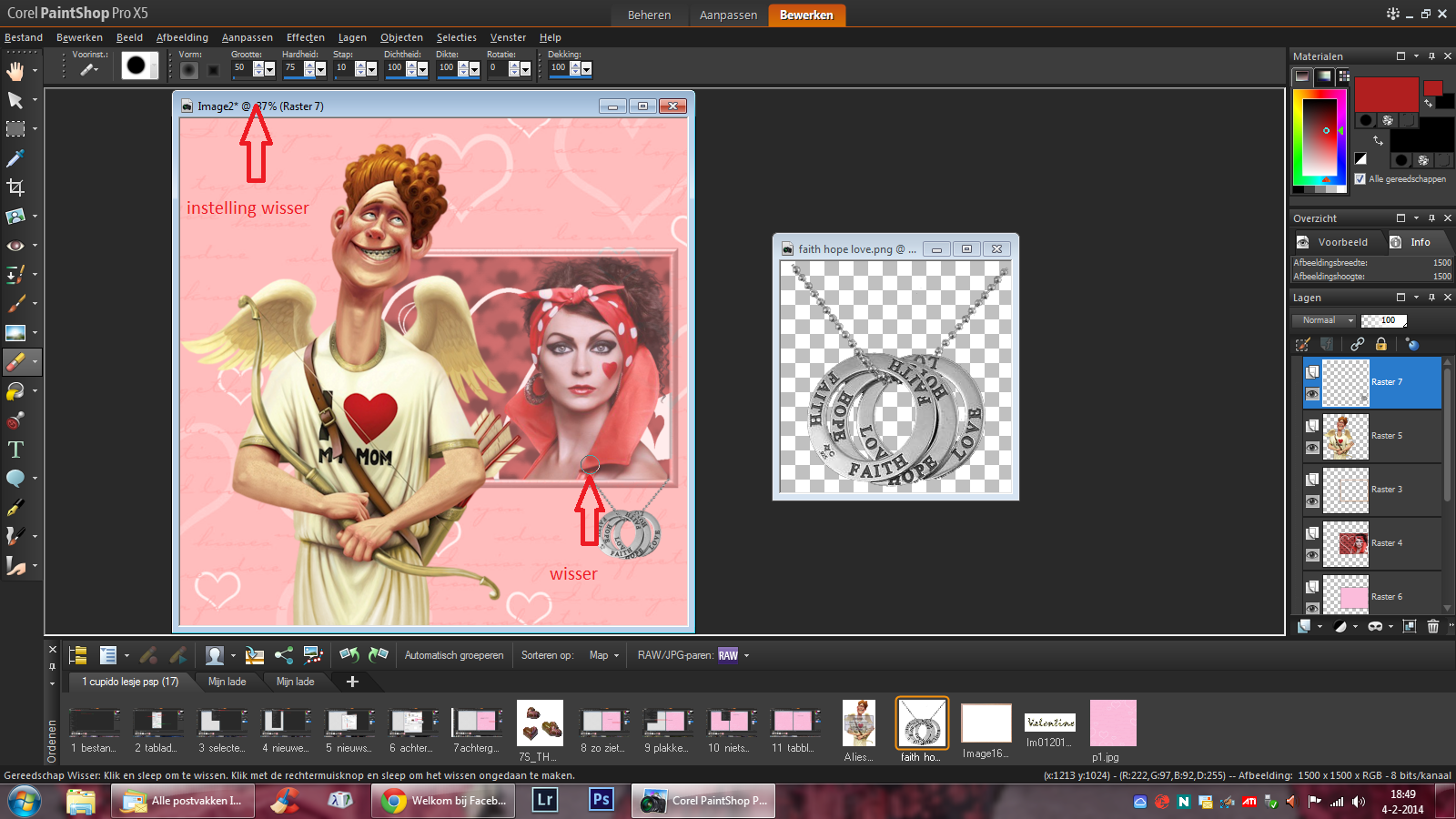This screenshot has height=819, width=1456.
Task: Click the layer lock icon
Action: click(x=1381, y=344)
